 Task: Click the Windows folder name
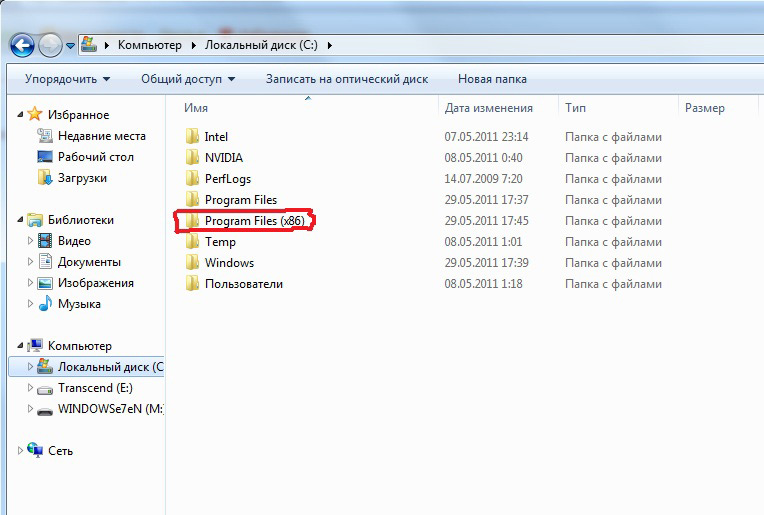pyautogui.click(x=229, y=263)
